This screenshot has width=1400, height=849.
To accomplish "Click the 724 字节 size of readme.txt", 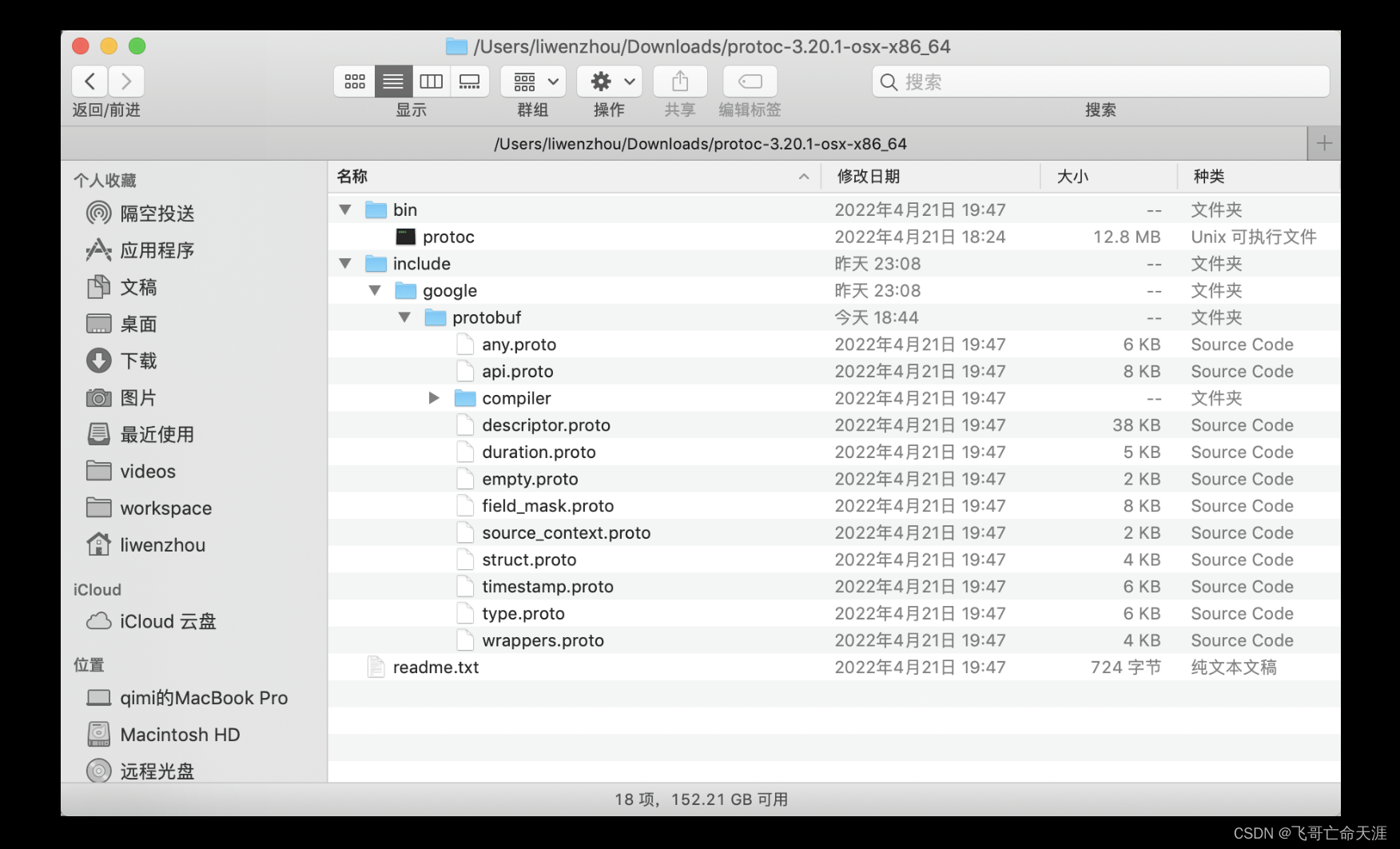I will click(1126, 667).
